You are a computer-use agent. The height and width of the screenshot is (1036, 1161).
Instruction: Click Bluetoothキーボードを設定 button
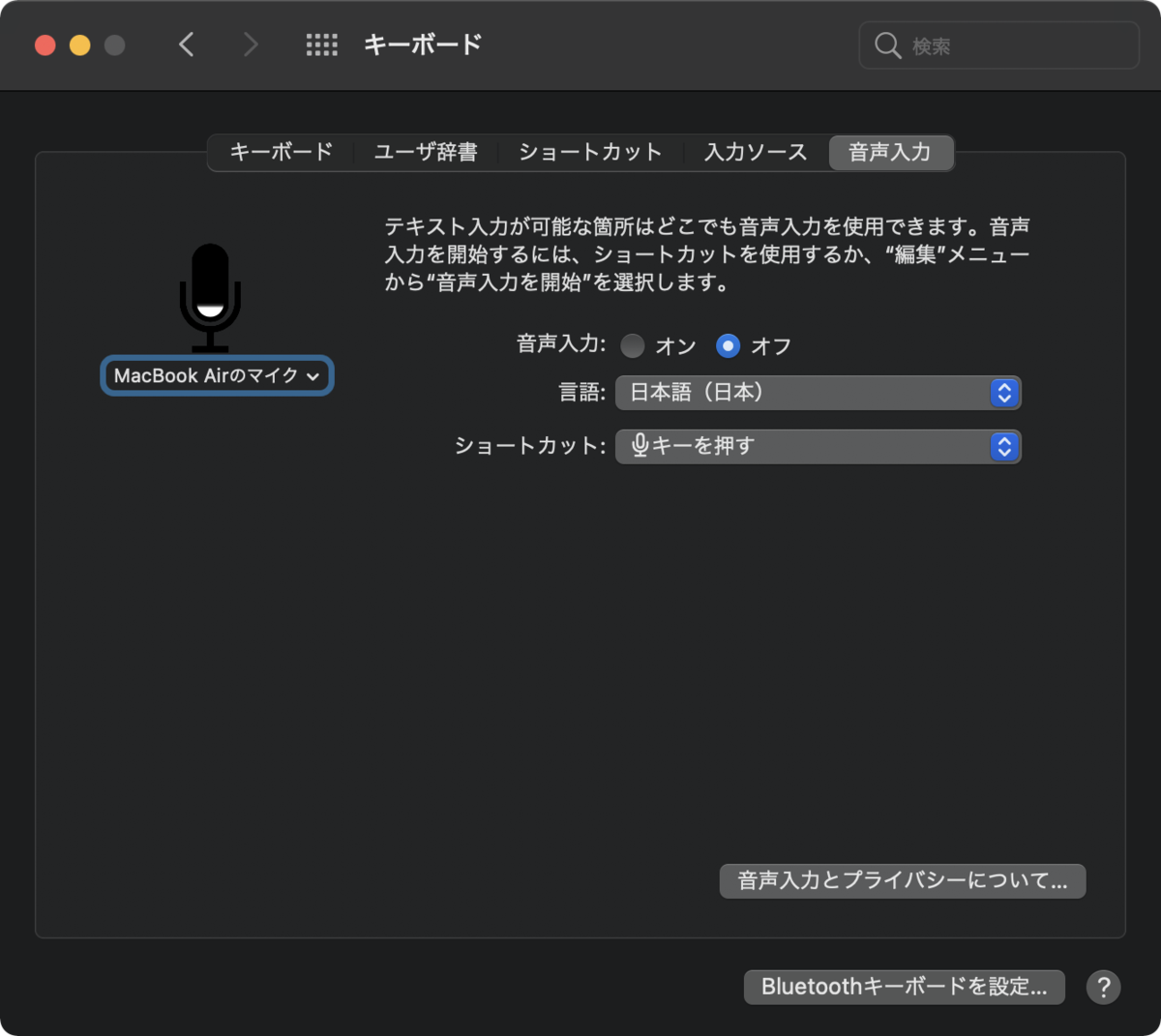point(903,987)
